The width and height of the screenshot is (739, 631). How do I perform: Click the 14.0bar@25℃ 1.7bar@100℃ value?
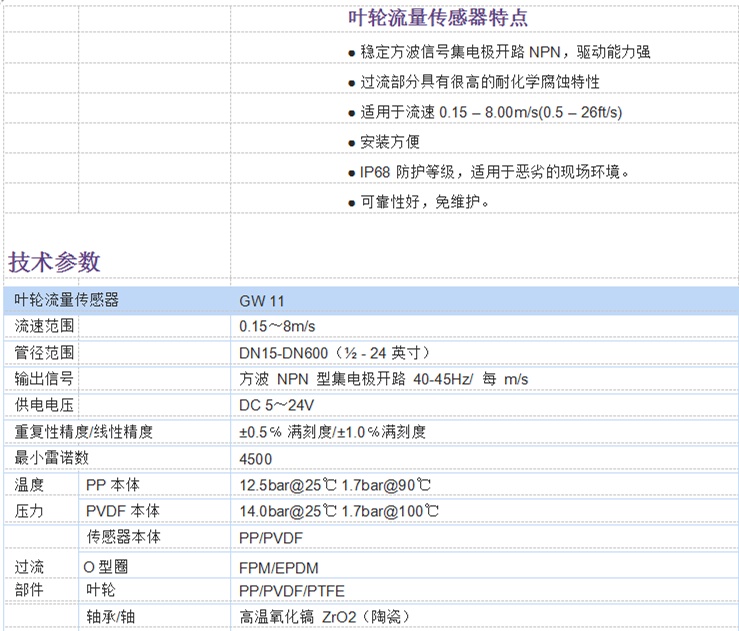pos(338,511)
